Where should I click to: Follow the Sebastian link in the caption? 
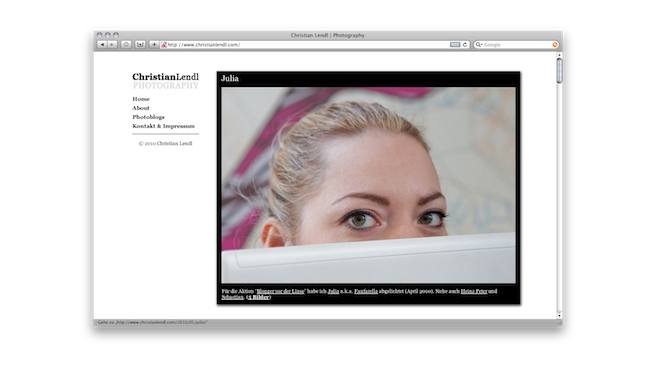(233, 297)
